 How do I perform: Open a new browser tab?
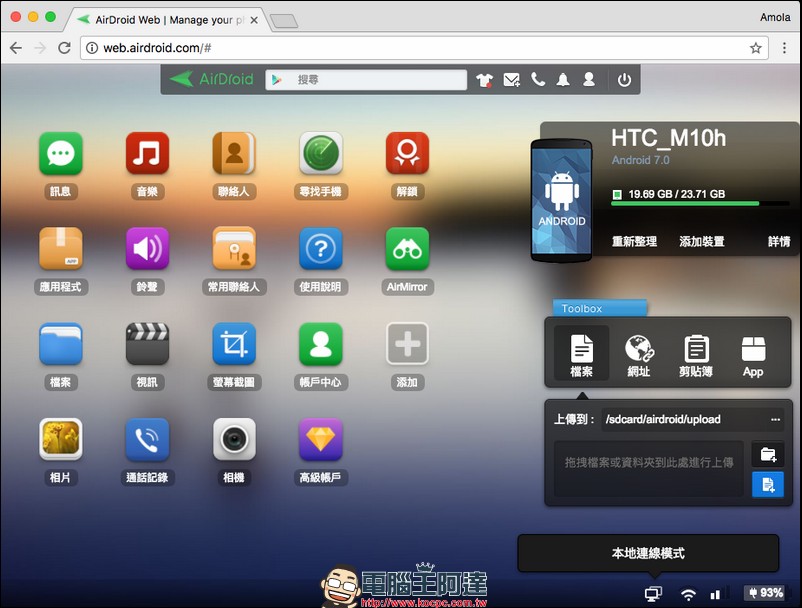(x=284, y=21)
